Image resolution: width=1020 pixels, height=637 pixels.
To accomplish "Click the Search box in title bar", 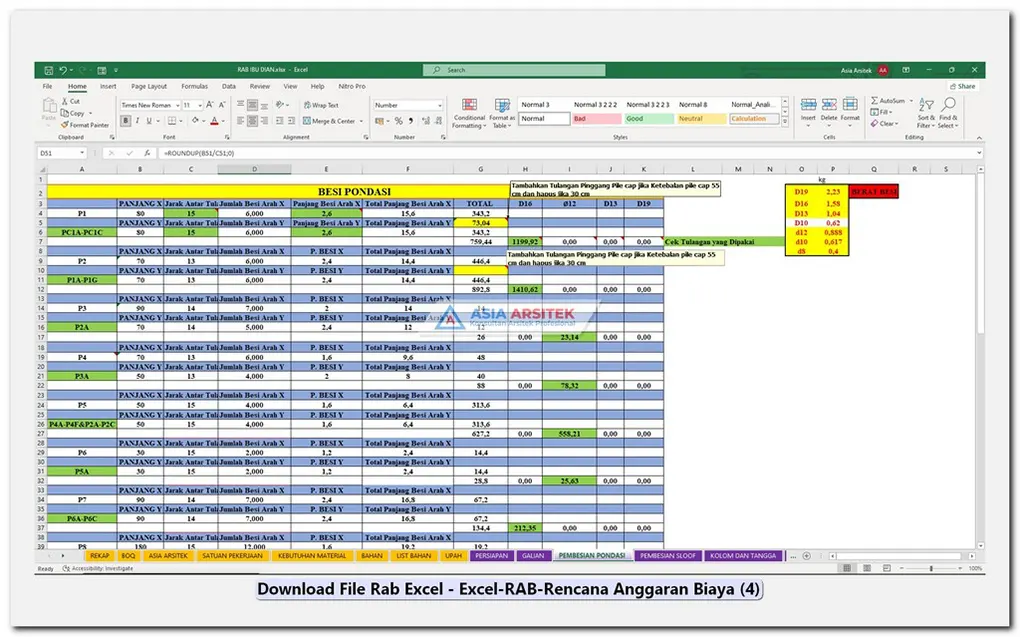I will point(514,70).
